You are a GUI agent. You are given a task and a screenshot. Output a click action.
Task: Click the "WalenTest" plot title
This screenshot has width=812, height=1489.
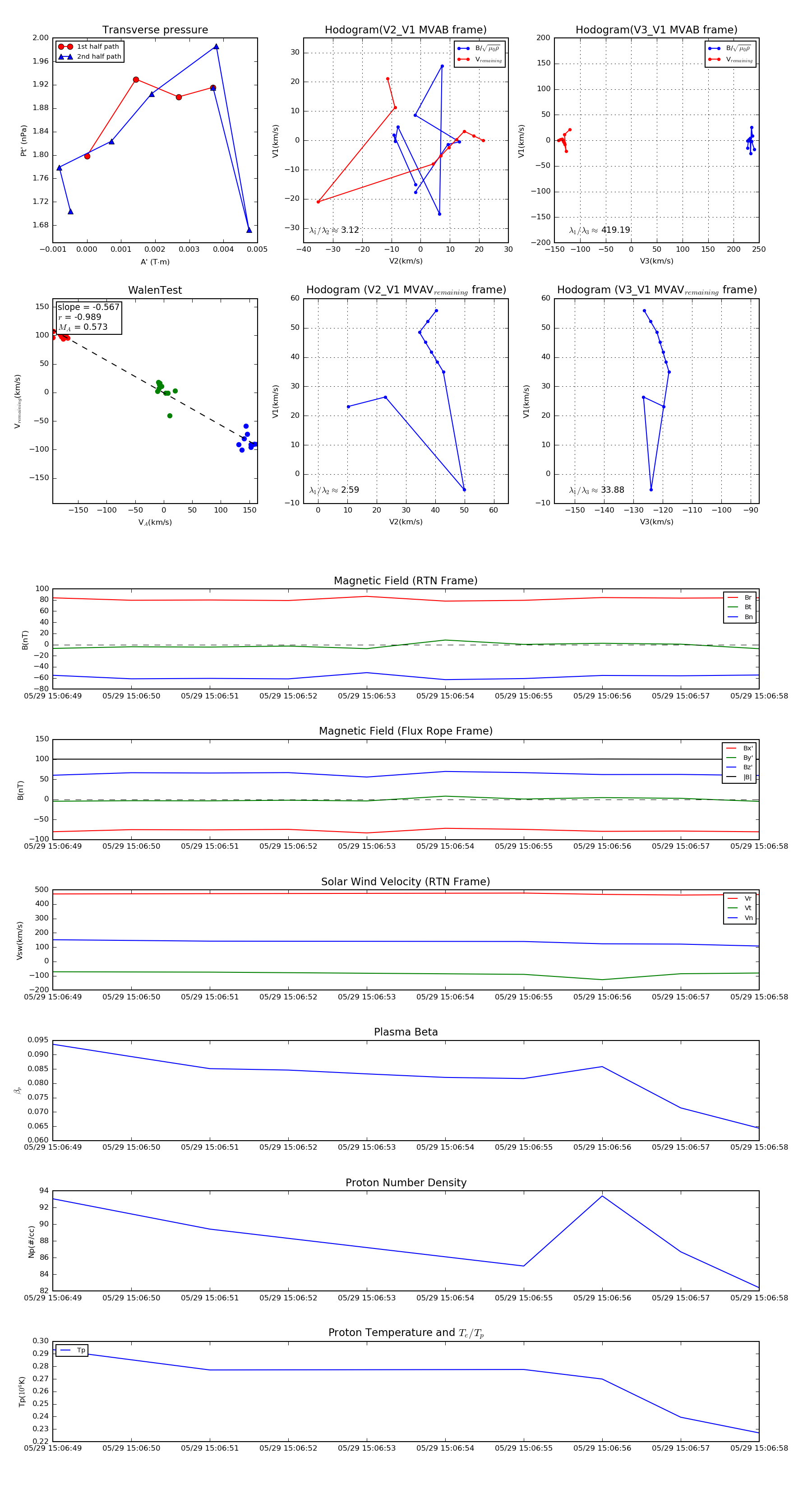point(155,290)
